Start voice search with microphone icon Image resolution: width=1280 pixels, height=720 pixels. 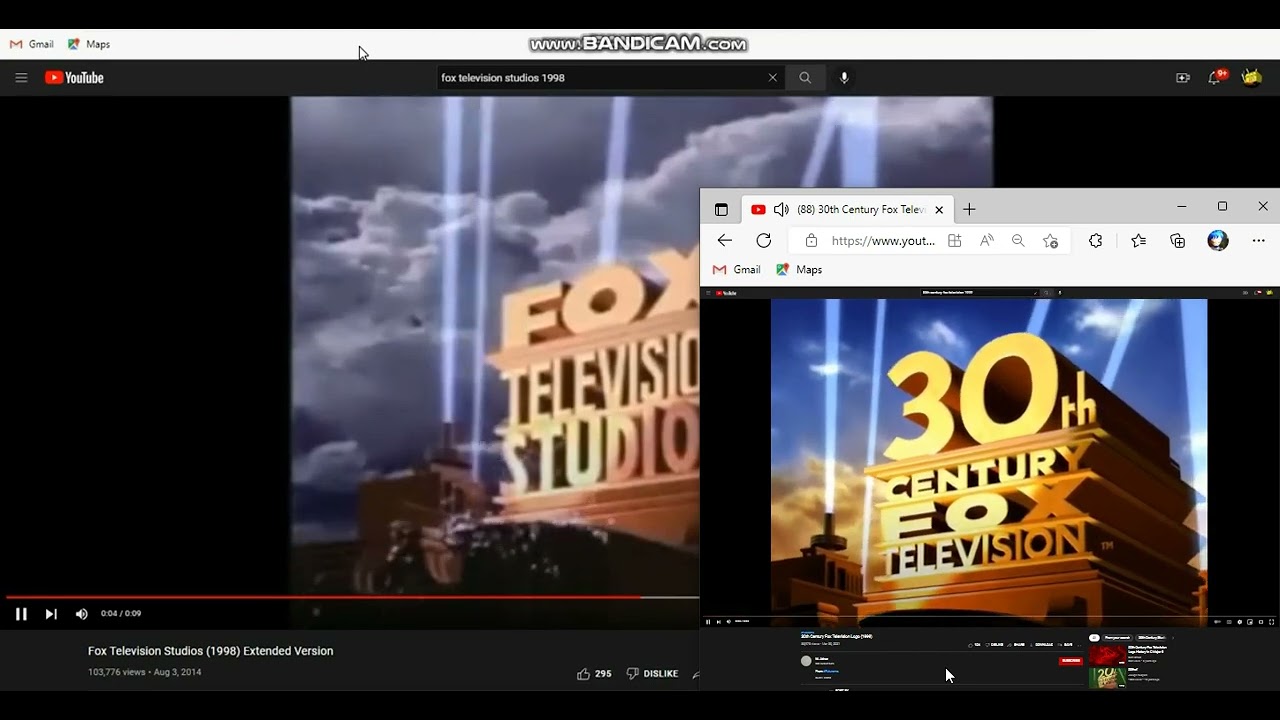844,78
